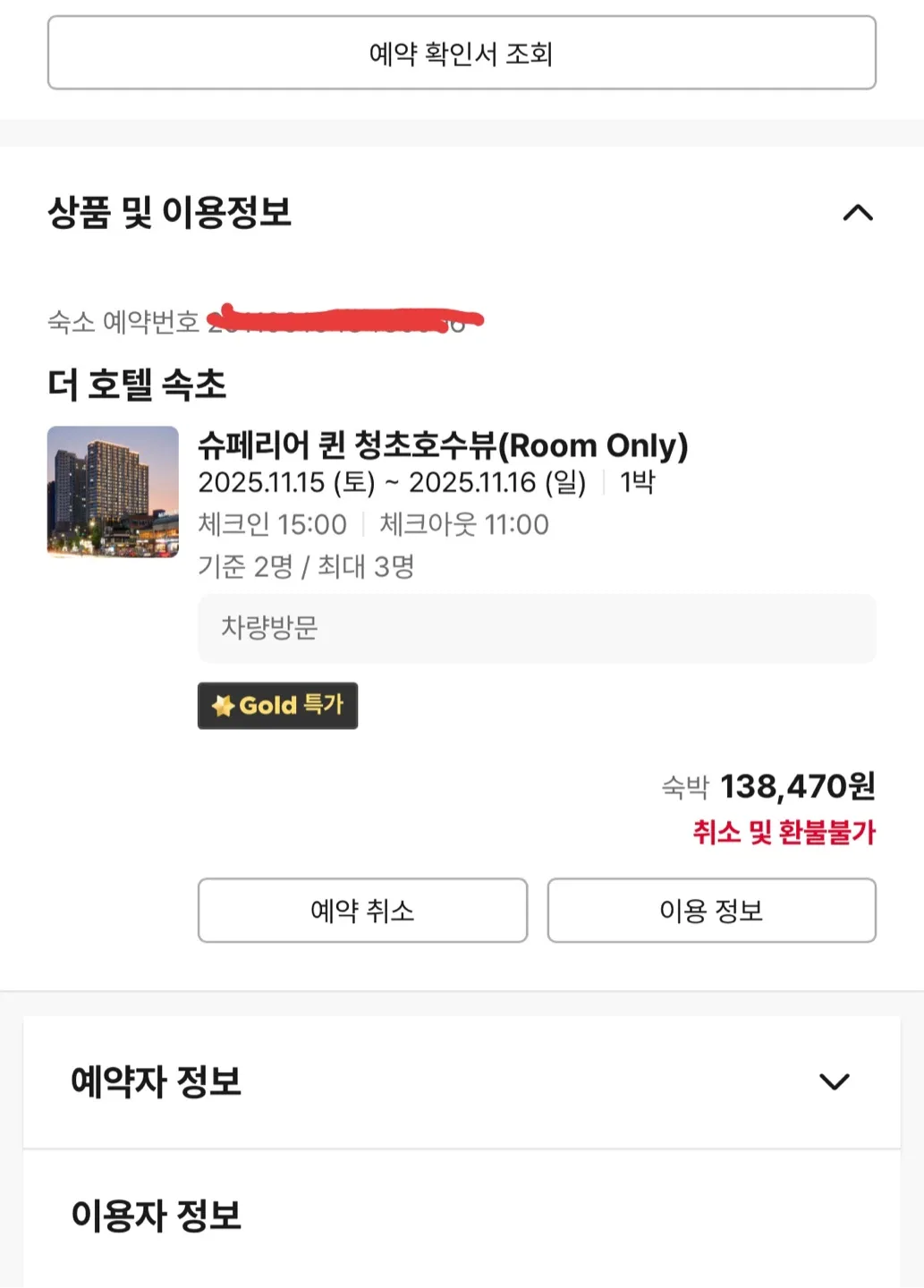Open the 이용 정보 button

coord(711,911)
